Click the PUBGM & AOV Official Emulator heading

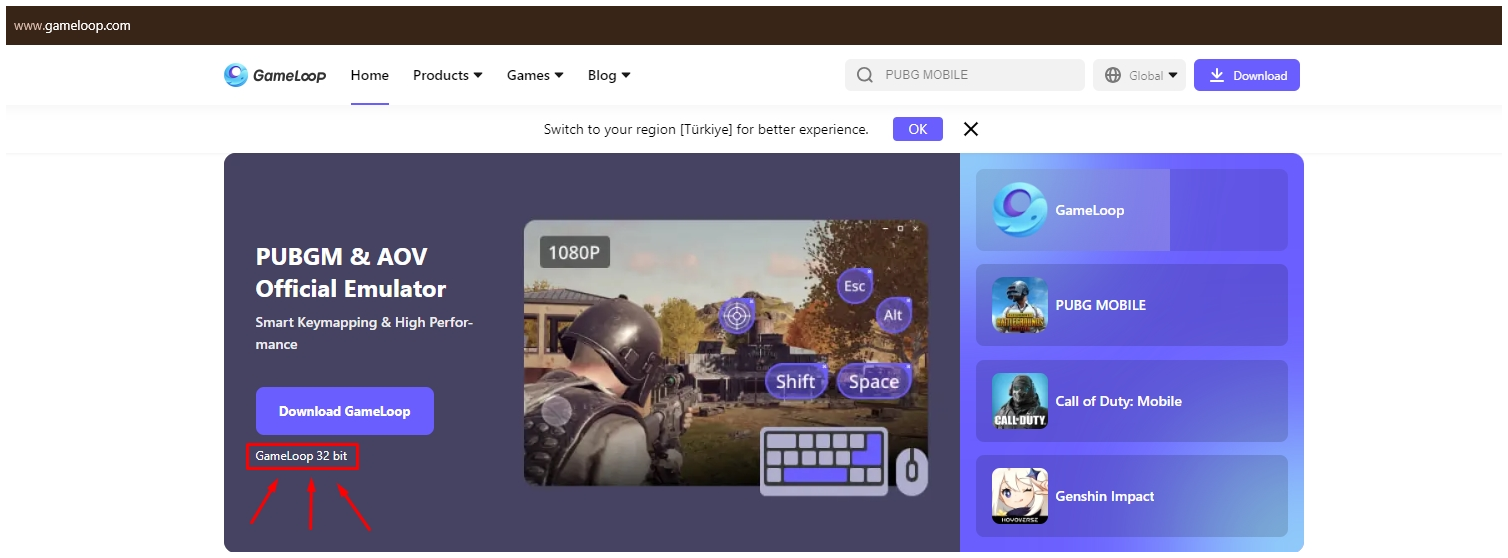351,272
